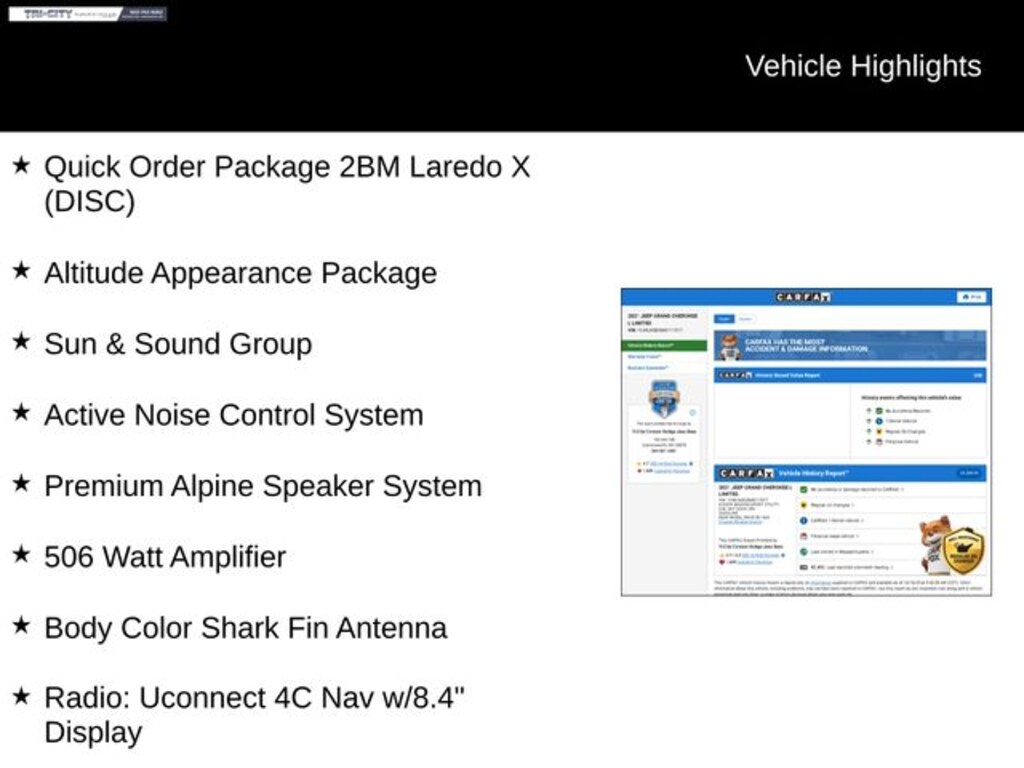Screen dimensions: 1024x768
Task: Click the fox icon in Carfax accident banner
Action: [x=730, y=346]
